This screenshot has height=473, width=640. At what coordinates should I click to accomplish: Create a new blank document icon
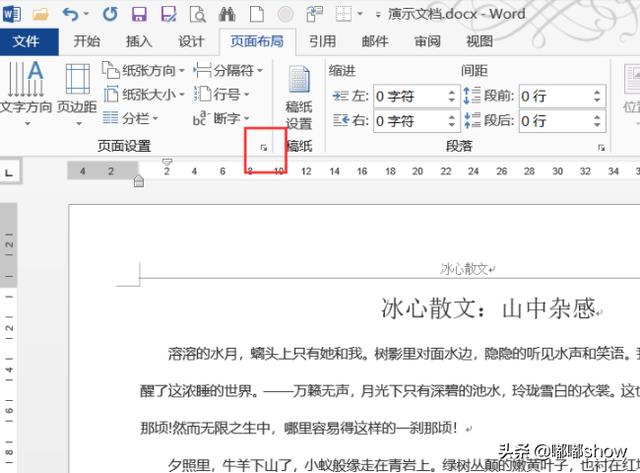pos(257,15)
